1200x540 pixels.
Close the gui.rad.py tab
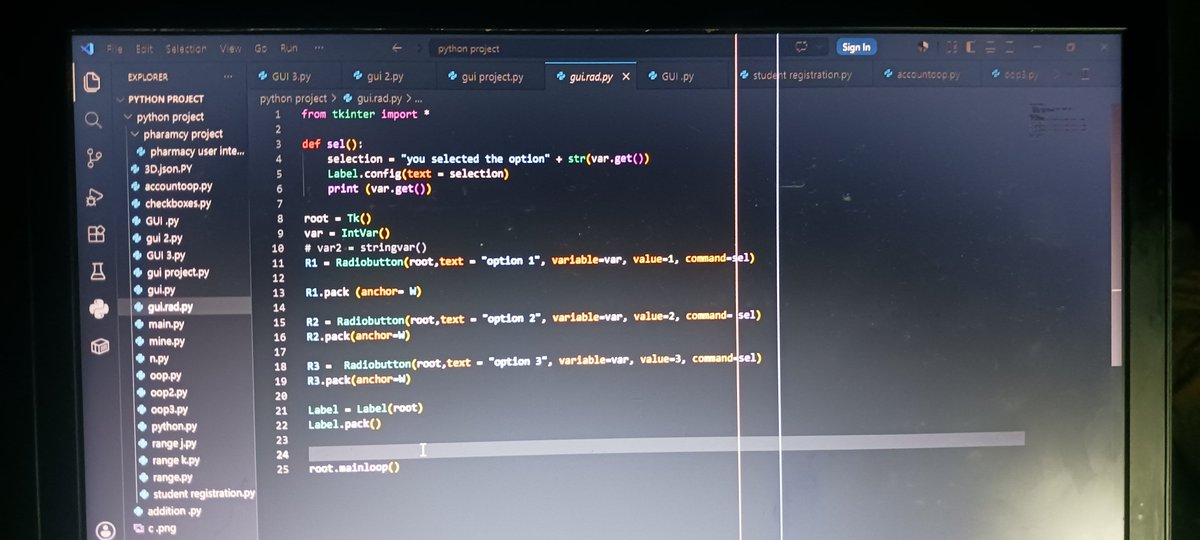coord(627,76)
